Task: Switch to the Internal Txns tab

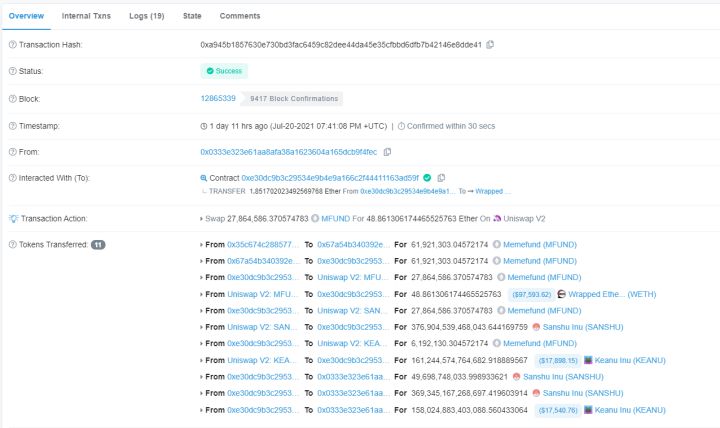Action: coord(86,16)
